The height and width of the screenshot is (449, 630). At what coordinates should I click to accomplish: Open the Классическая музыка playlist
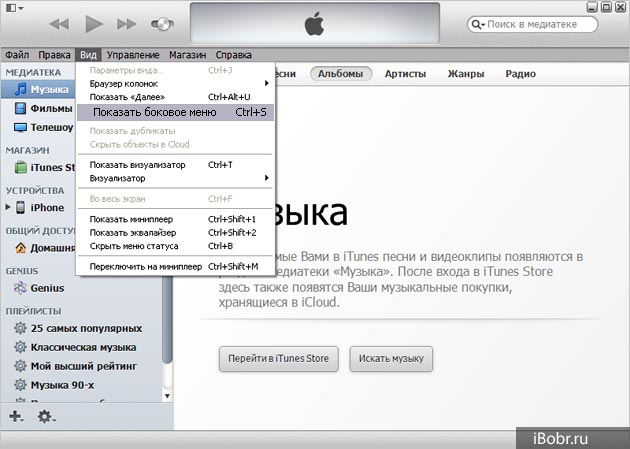84,347
